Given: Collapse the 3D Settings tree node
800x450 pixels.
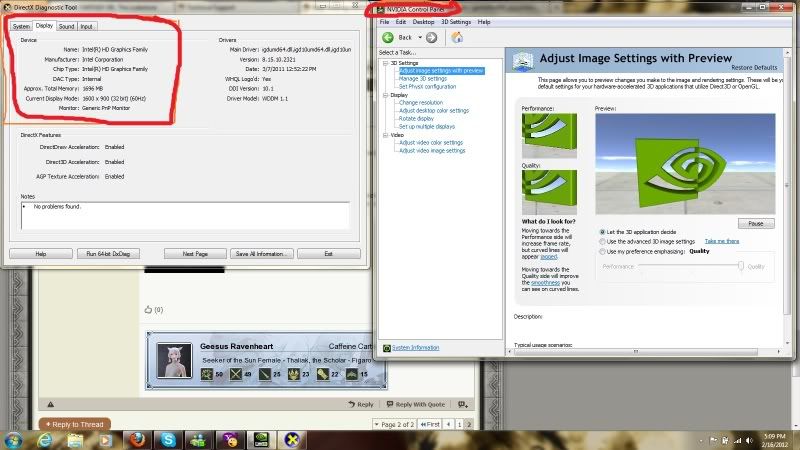Looking at the screenshot, I should click(386, 63).
